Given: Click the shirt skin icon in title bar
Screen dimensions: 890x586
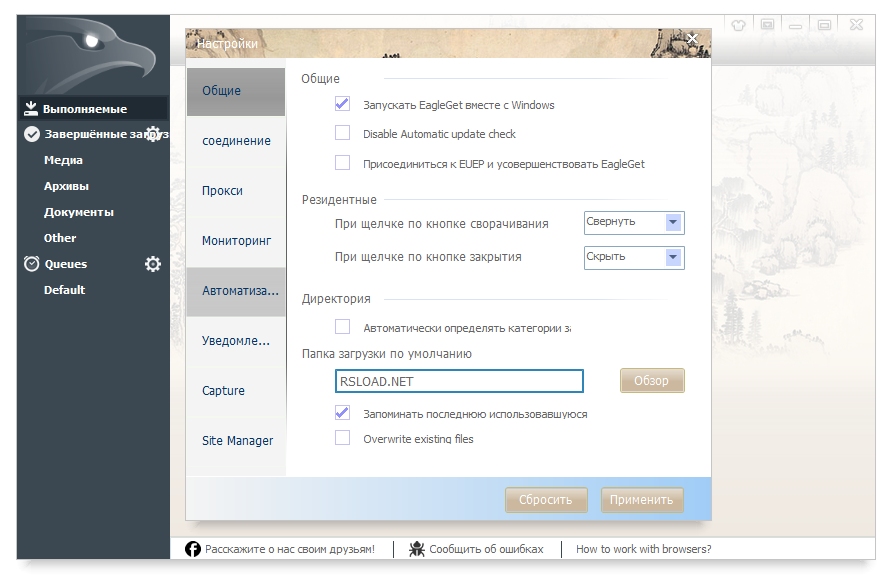Looking at the screenshot, I should 738,25.
